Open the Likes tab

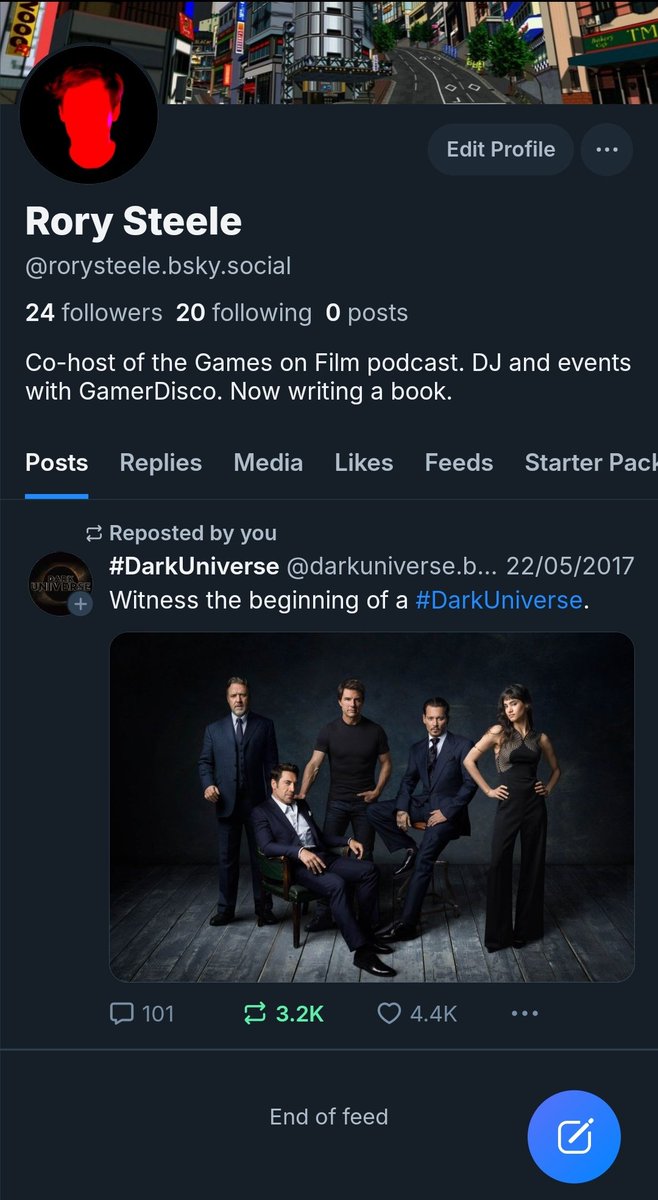tap(364, 463)
